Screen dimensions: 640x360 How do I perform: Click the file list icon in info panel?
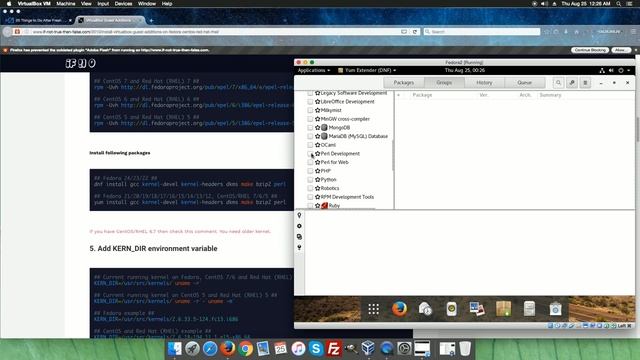point(299,237)
